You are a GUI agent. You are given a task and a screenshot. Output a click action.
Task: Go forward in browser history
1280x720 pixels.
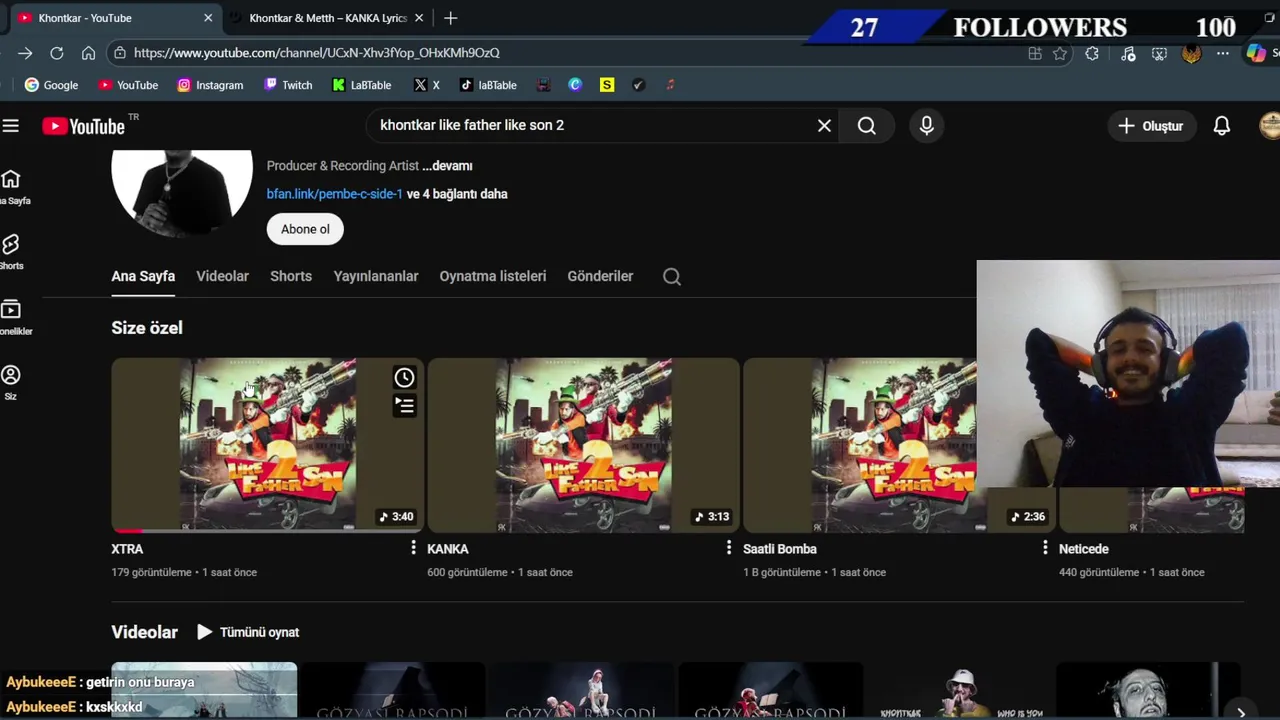point(25,53)
